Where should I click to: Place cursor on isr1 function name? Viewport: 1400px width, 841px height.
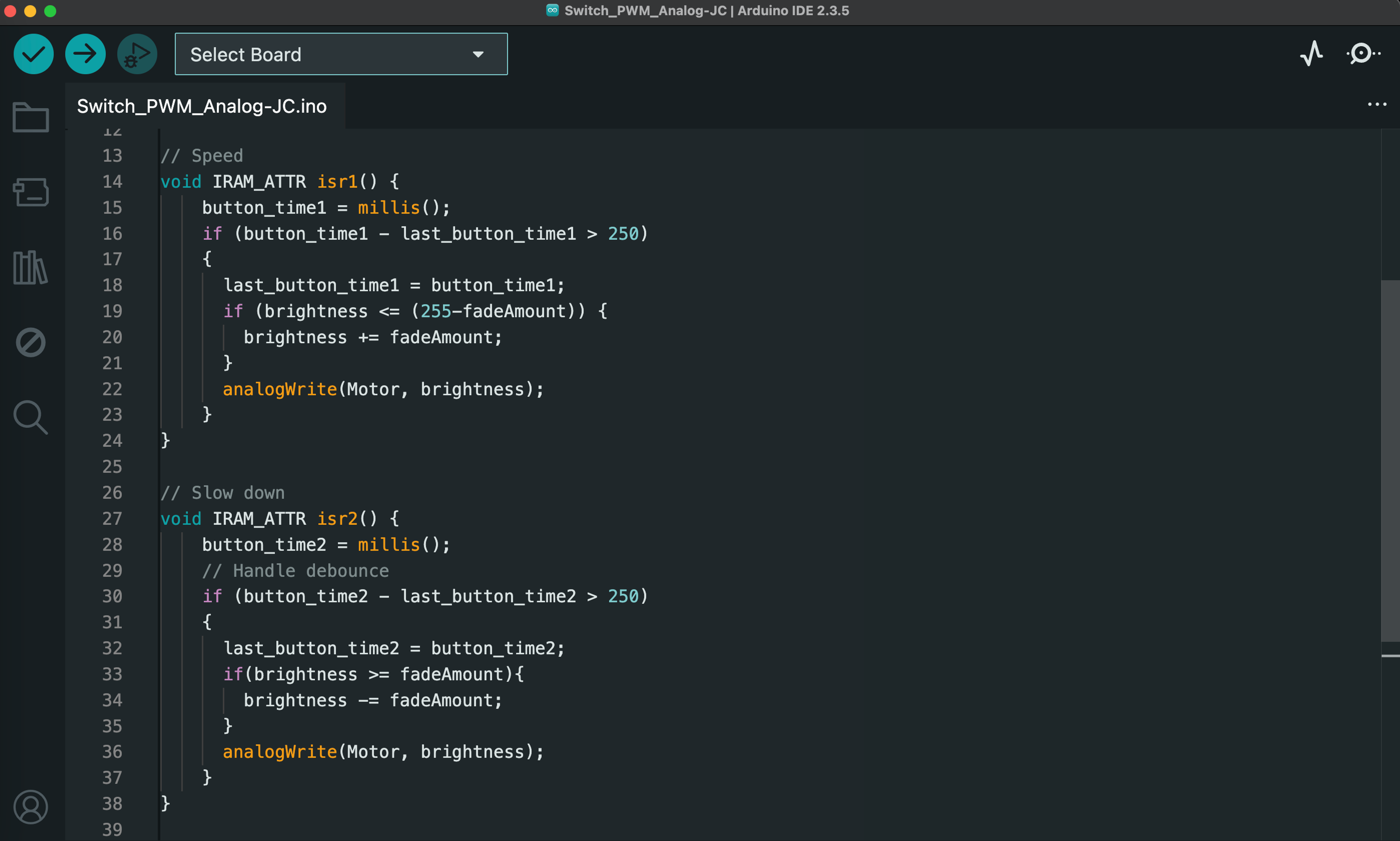(x=337, y=181)
